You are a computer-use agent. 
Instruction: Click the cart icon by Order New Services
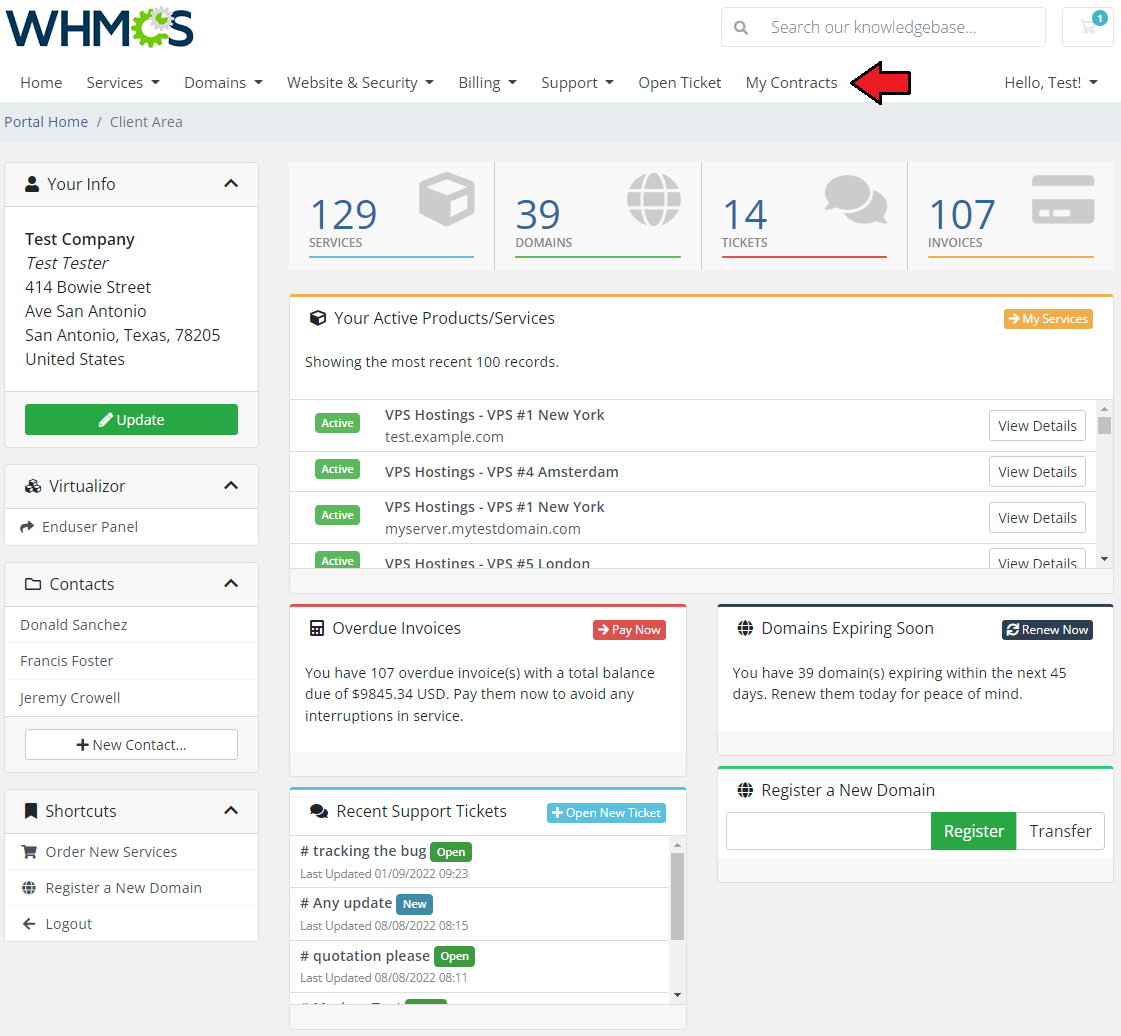(29, 852)
